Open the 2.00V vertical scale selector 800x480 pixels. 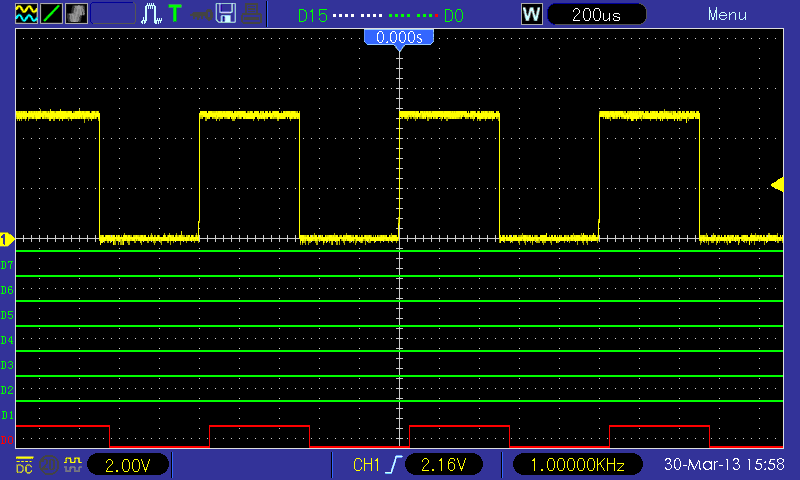pos(128,465)
